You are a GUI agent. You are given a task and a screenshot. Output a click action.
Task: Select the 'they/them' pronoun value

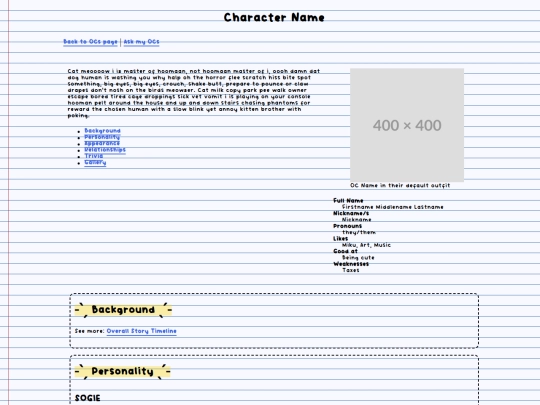coord(359,232)
